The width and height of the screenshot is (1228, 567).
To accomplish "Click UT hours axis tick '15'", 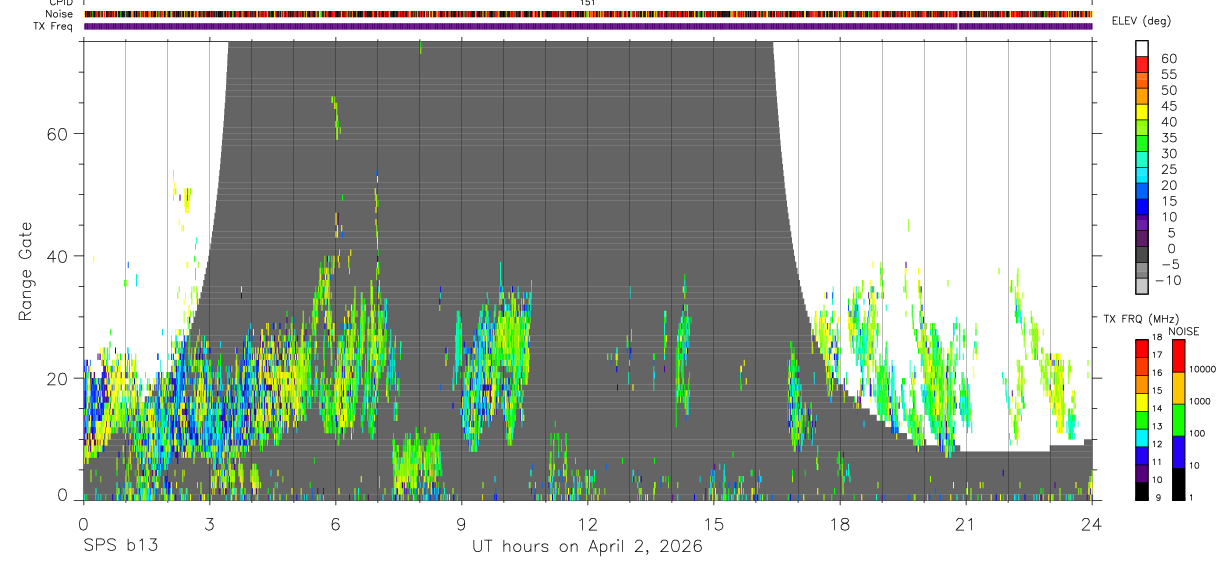I will [713, 523].
